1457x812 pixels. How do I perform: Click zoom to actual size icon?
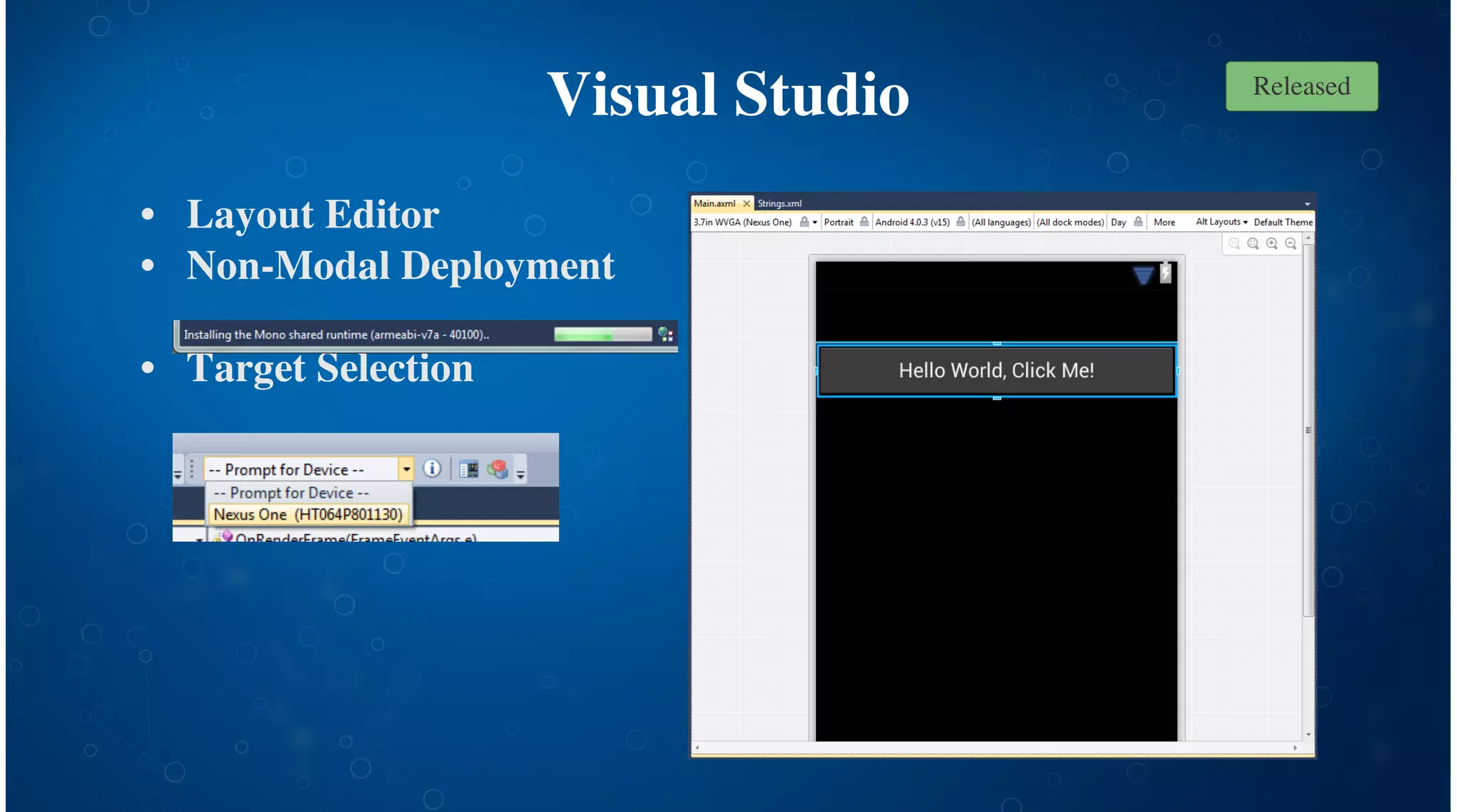[1234, 244]
